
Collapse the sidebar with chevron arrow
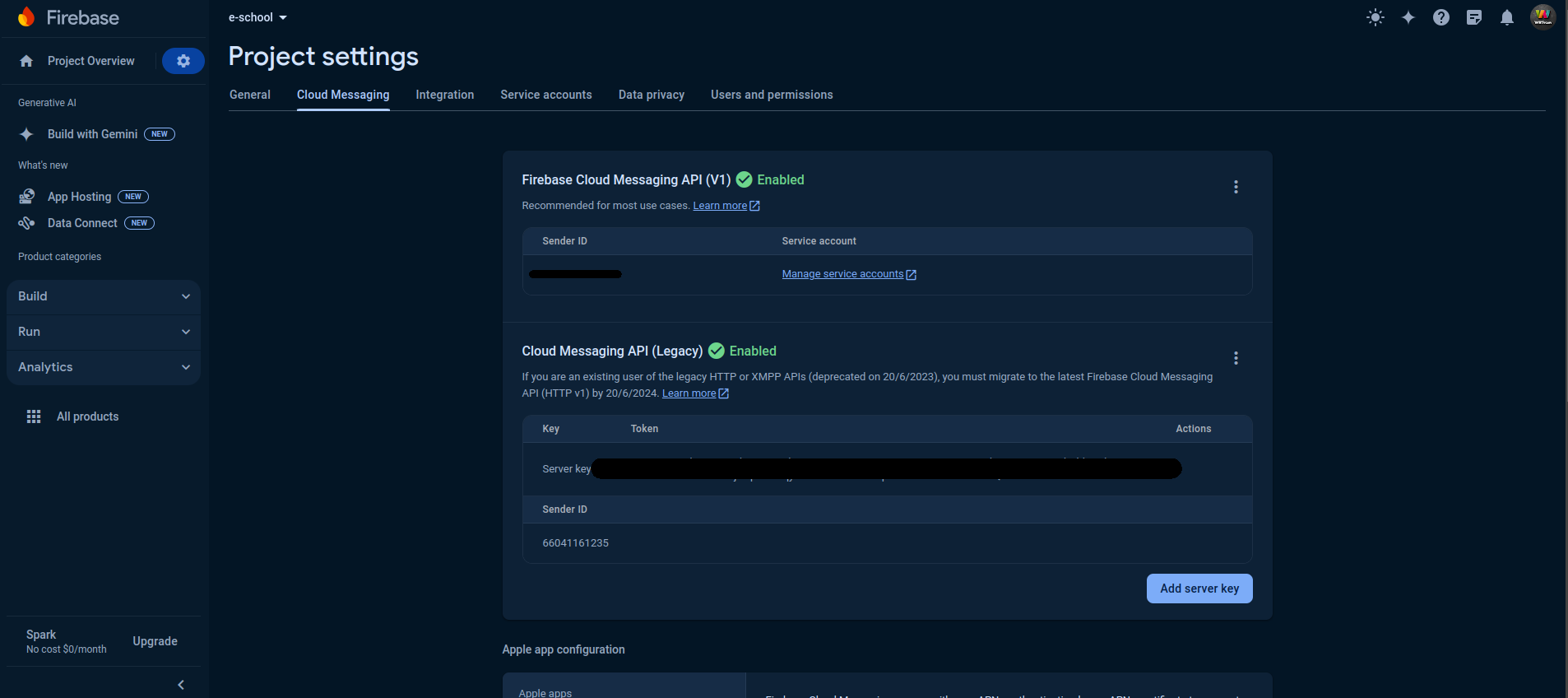point(181,685)
